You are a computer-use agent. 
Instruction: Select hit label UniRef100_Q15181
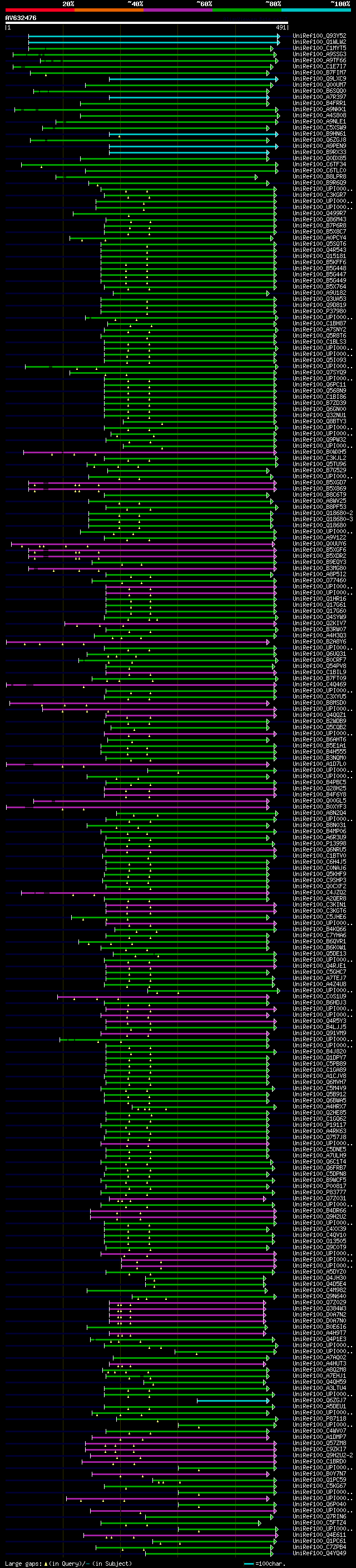coord(319,256)
